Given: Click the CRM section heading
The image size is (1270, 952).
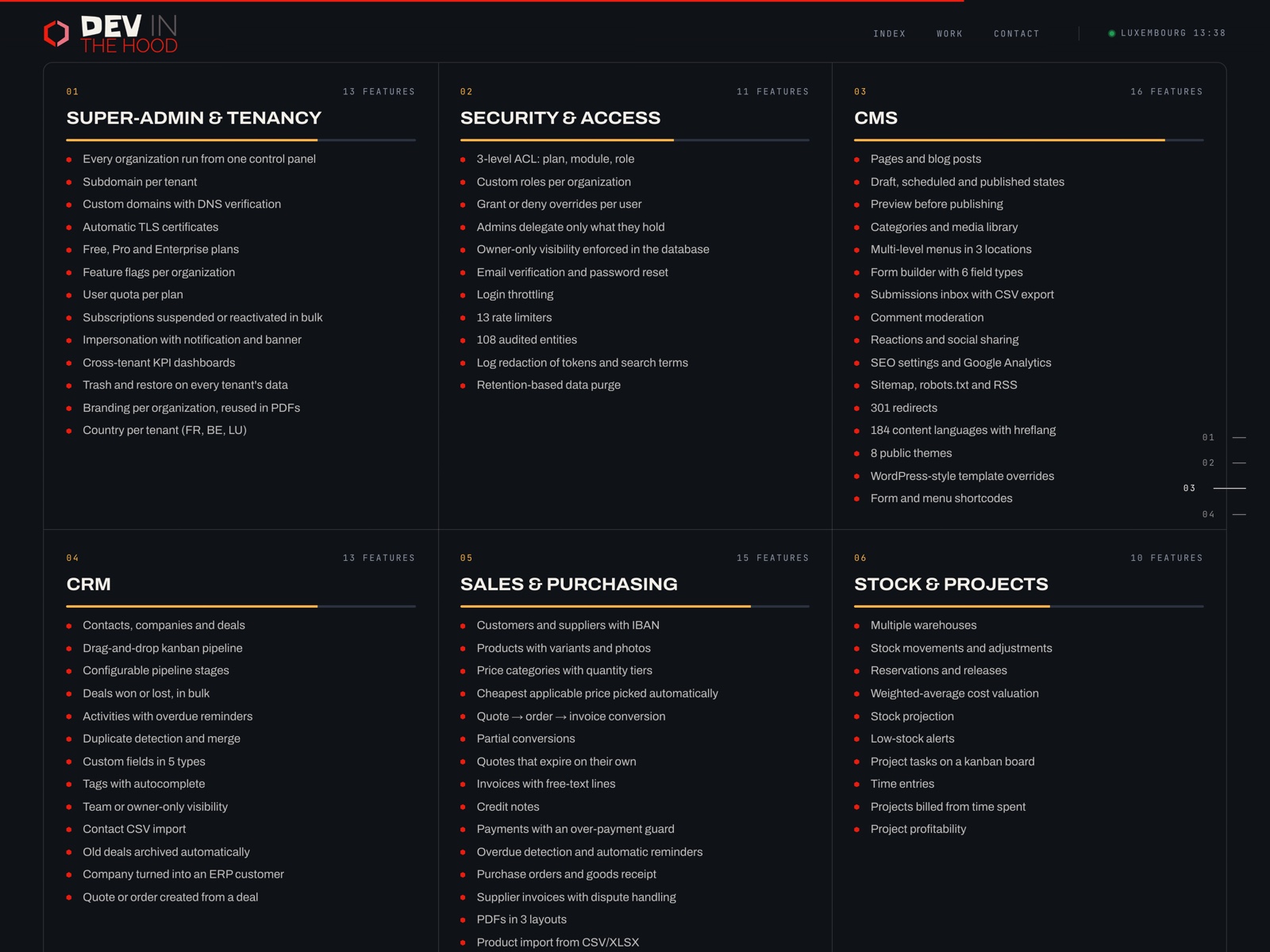Looking at the screenshot, I should (x=89, y=585).
